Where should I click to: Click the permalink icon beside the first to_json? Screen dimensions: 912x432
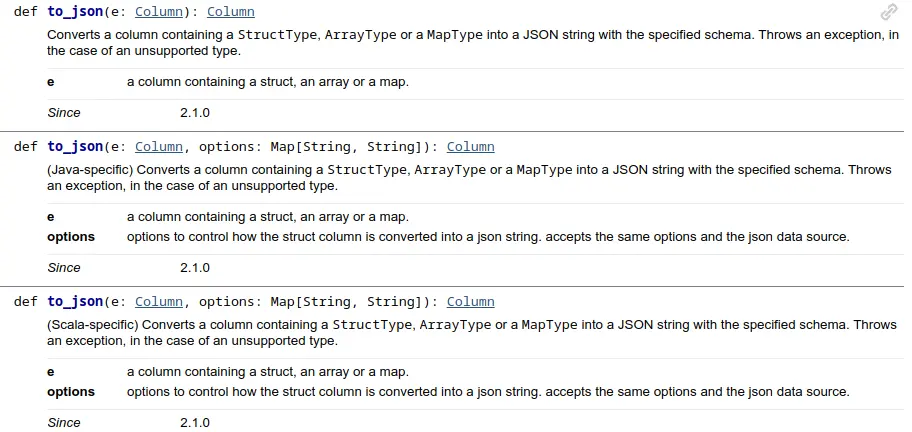(x=888, y=12)
